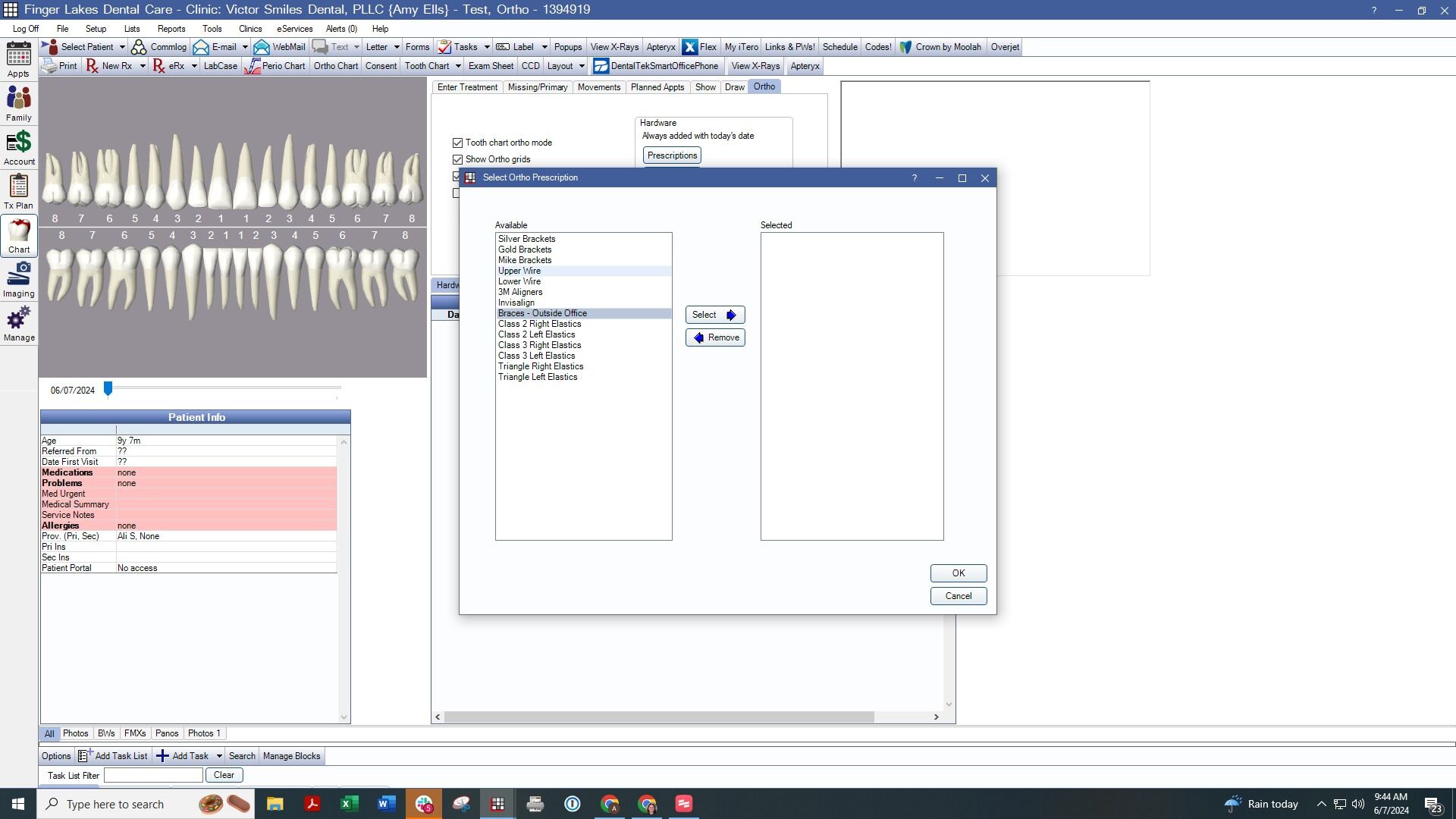Viewport: 1456px width, 819px height.
Task: Open the Layout dropdown arrow
Action: [x=582, y=66]
